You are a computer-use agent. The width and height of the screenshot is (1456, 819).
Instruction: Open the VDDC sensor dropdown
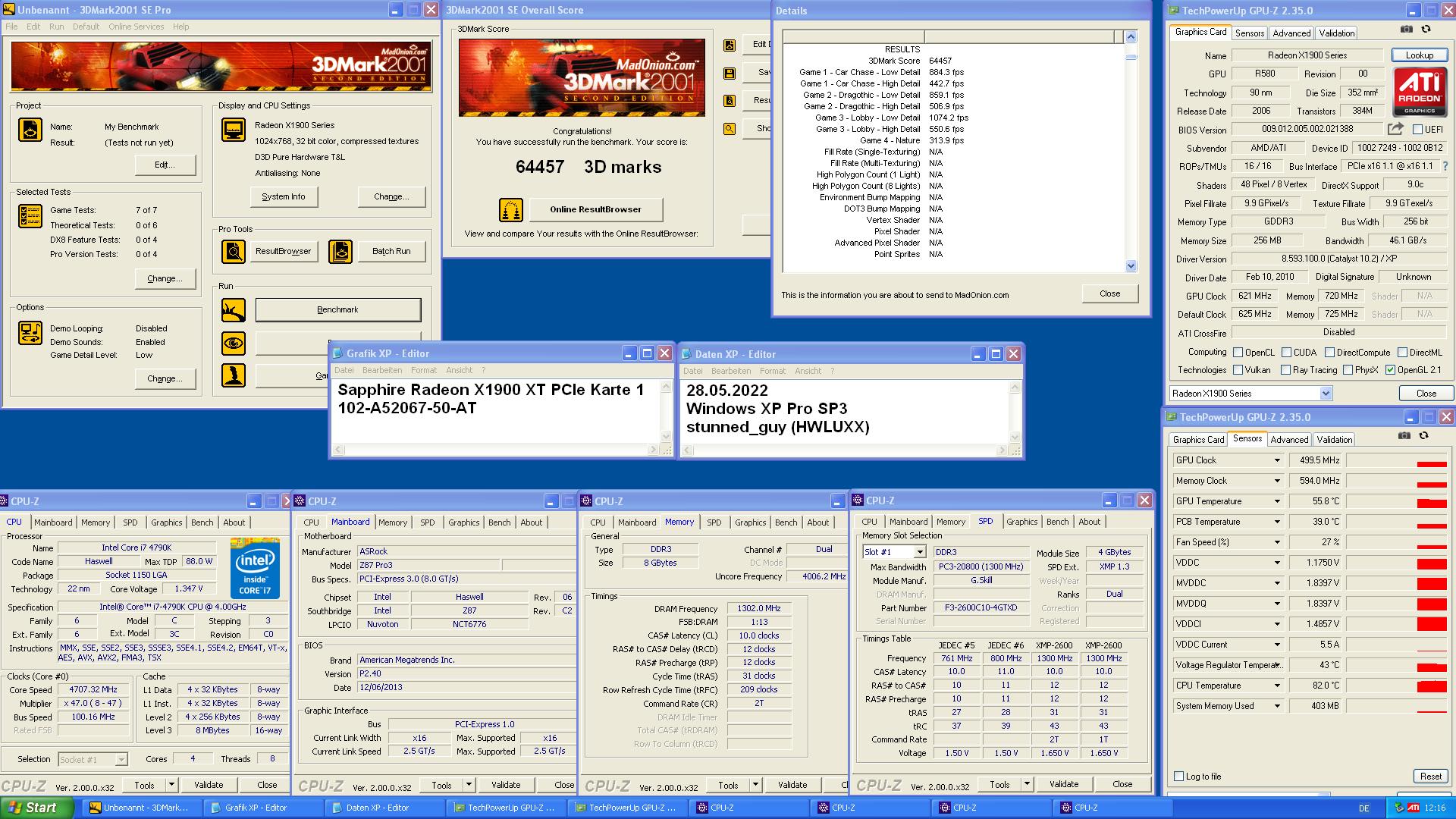1277,563
